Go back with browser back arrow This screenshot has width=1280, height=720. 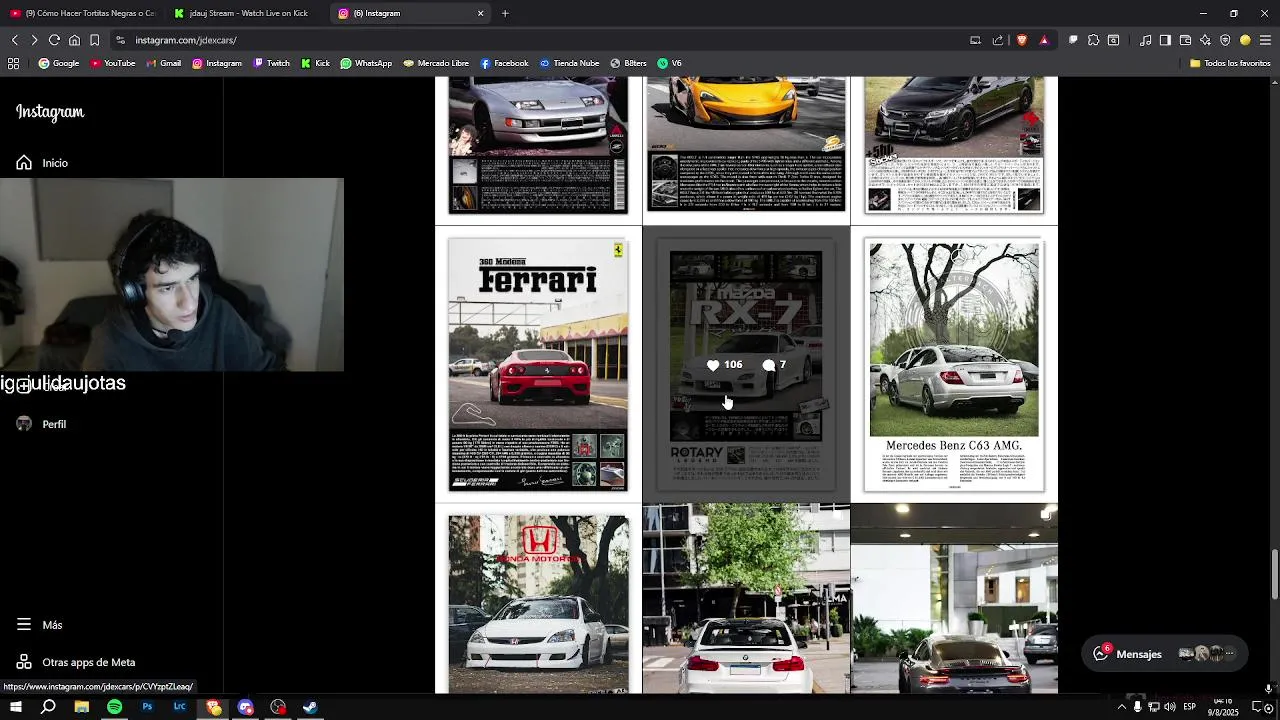[14, 40]
